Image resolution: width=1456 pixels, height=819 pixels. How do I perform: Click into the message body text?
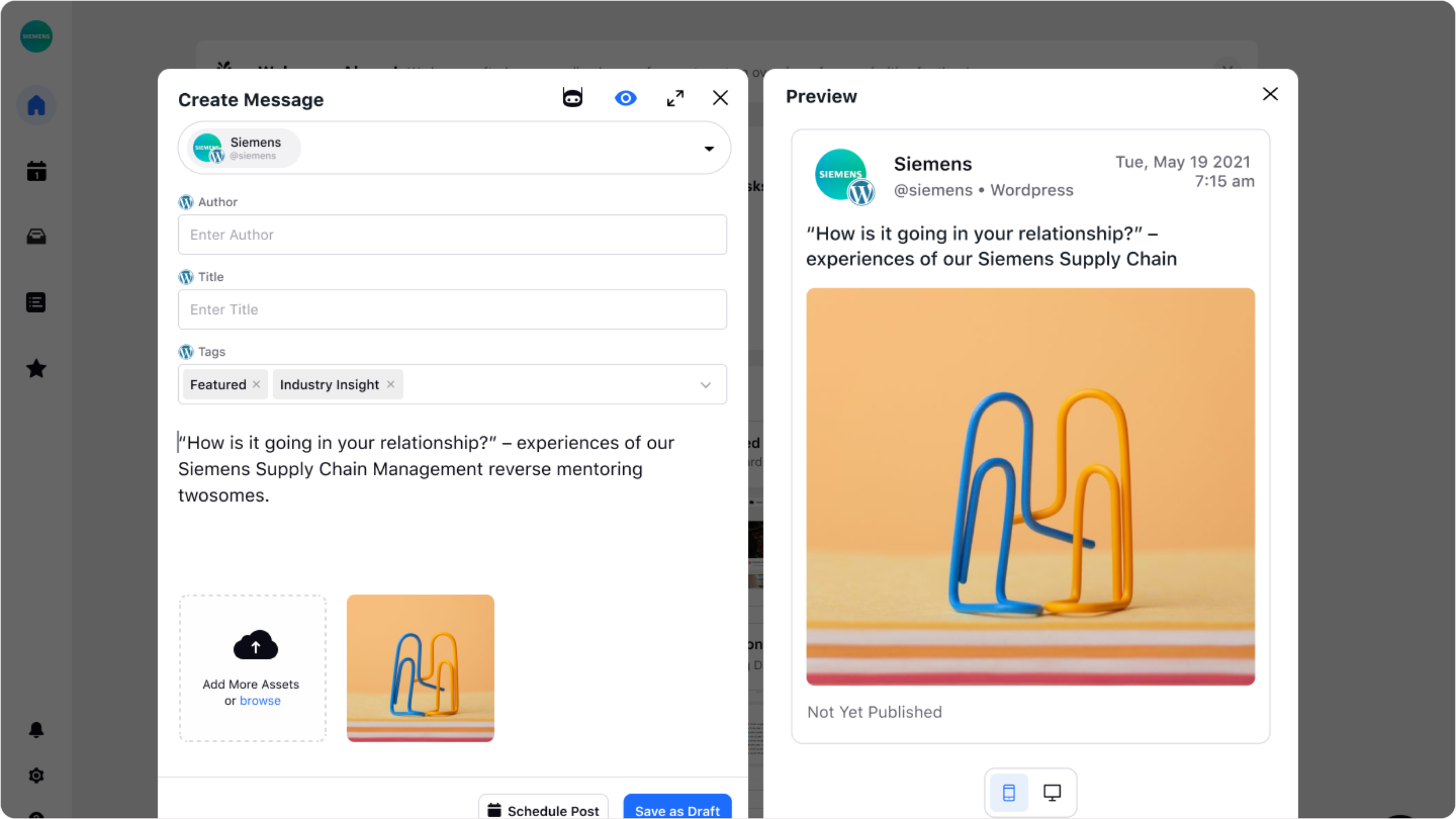click(x=426, y=469)
